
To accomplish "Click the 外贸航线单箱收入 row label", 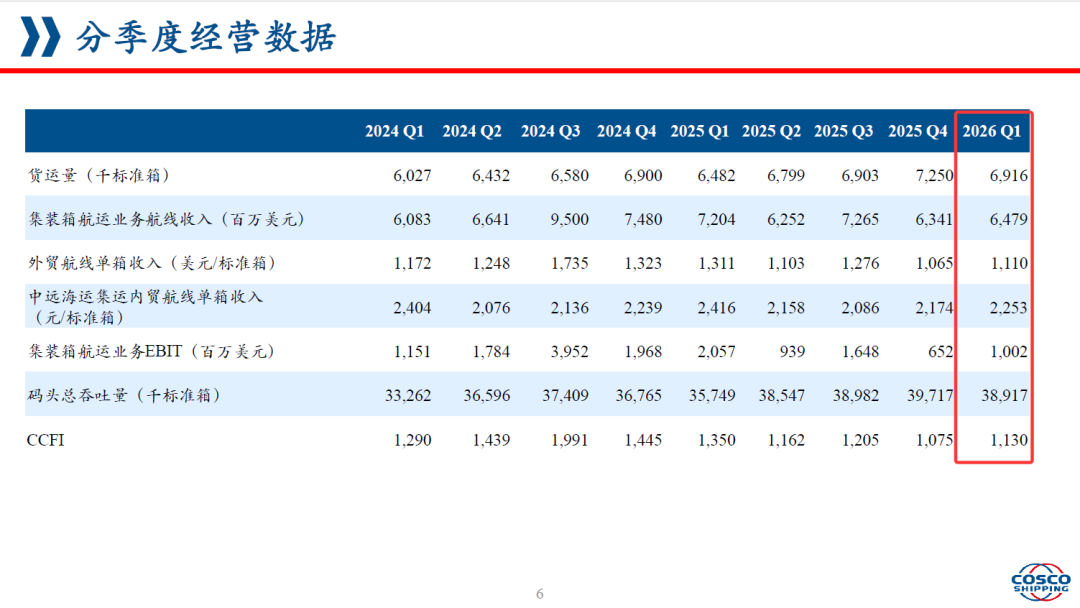I will pyautogui.click(x=151, y=263).
